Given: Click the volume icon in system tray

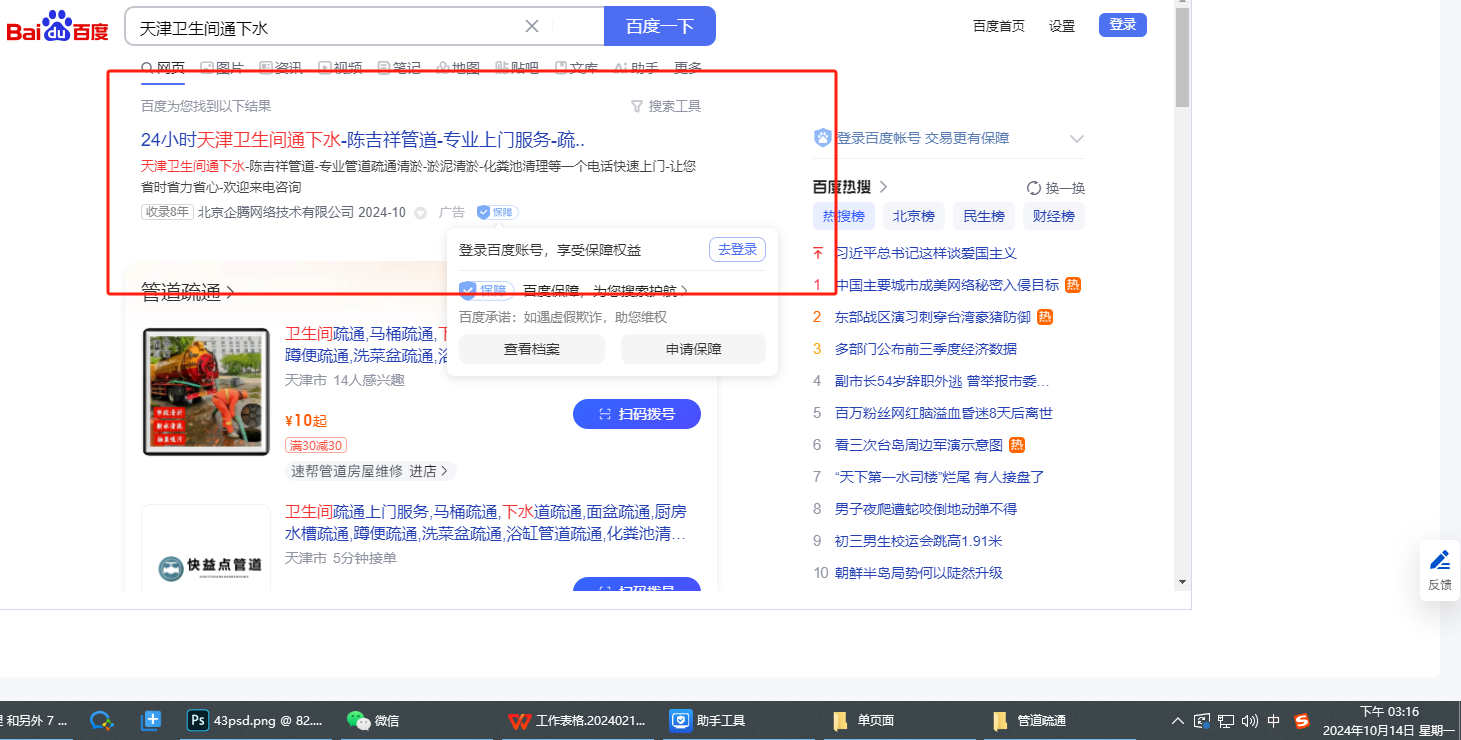Looking at the screenshot, I should pyautogui.click(x=1249, y=720).
